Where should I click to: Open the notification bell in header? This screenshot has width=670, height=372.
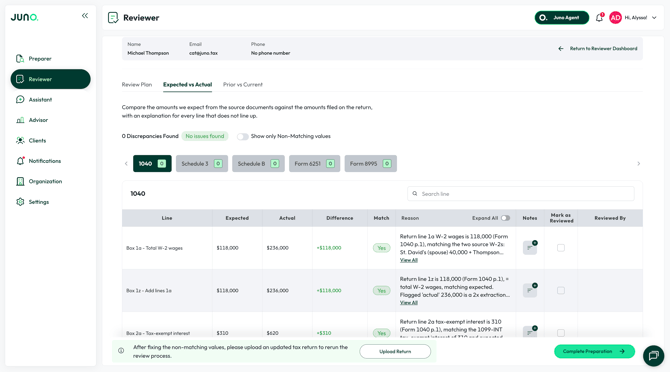pos(599,18)
